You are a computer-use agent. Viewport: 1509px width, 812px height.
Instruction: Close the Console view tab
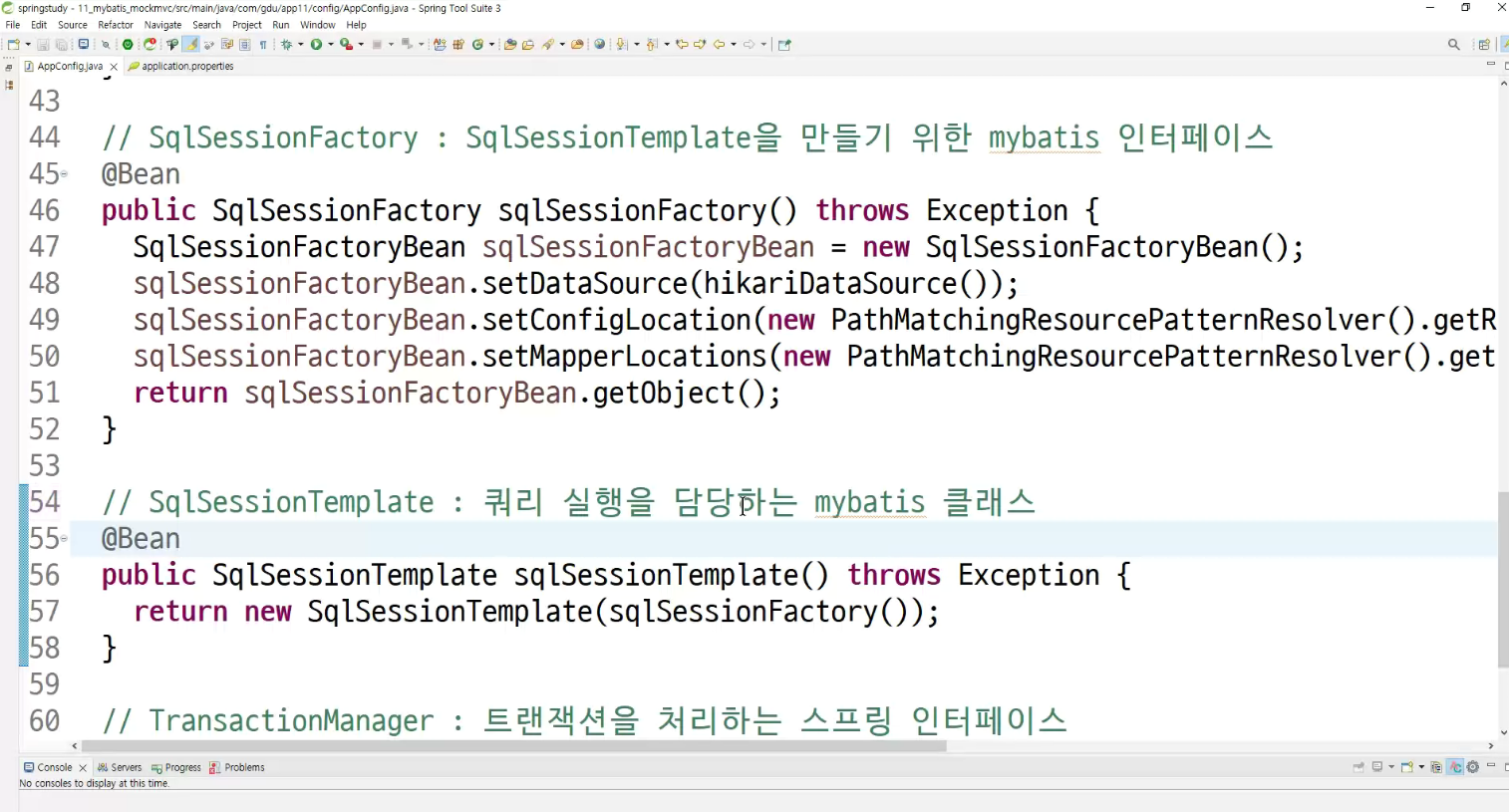tap(83, 768)
